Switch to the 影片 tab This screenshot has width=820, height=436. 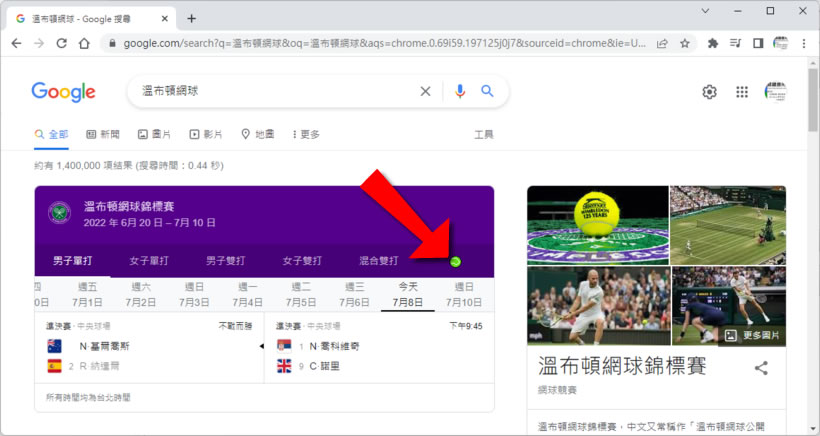click(206, 134)
